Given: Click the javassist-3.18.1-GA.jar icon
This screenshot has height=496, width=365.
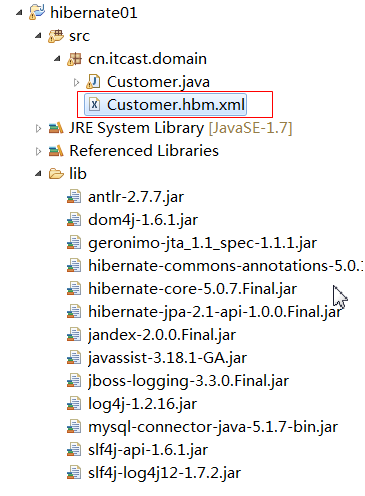Looking at the screenshot, I should coord(74,358).
